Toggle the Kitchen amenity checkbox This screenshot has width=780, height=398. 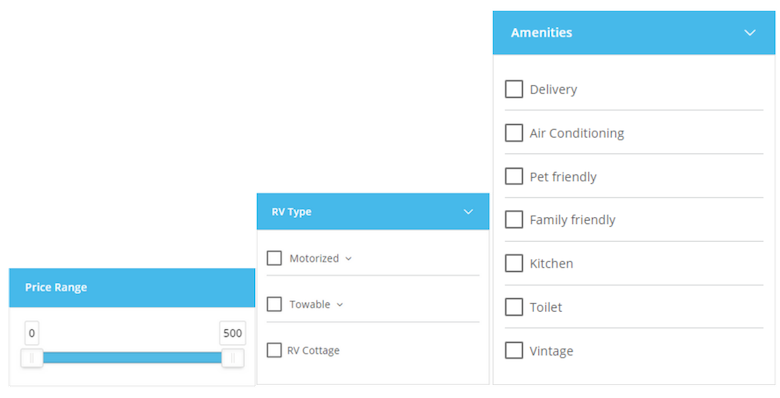click(x=514, y=263)
